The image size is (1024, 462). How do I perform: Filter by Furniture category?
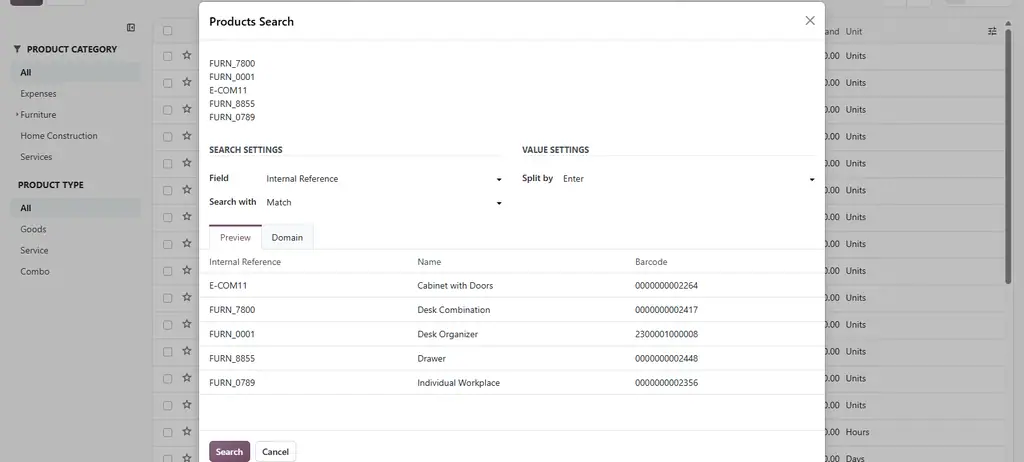tap(38, 114)
